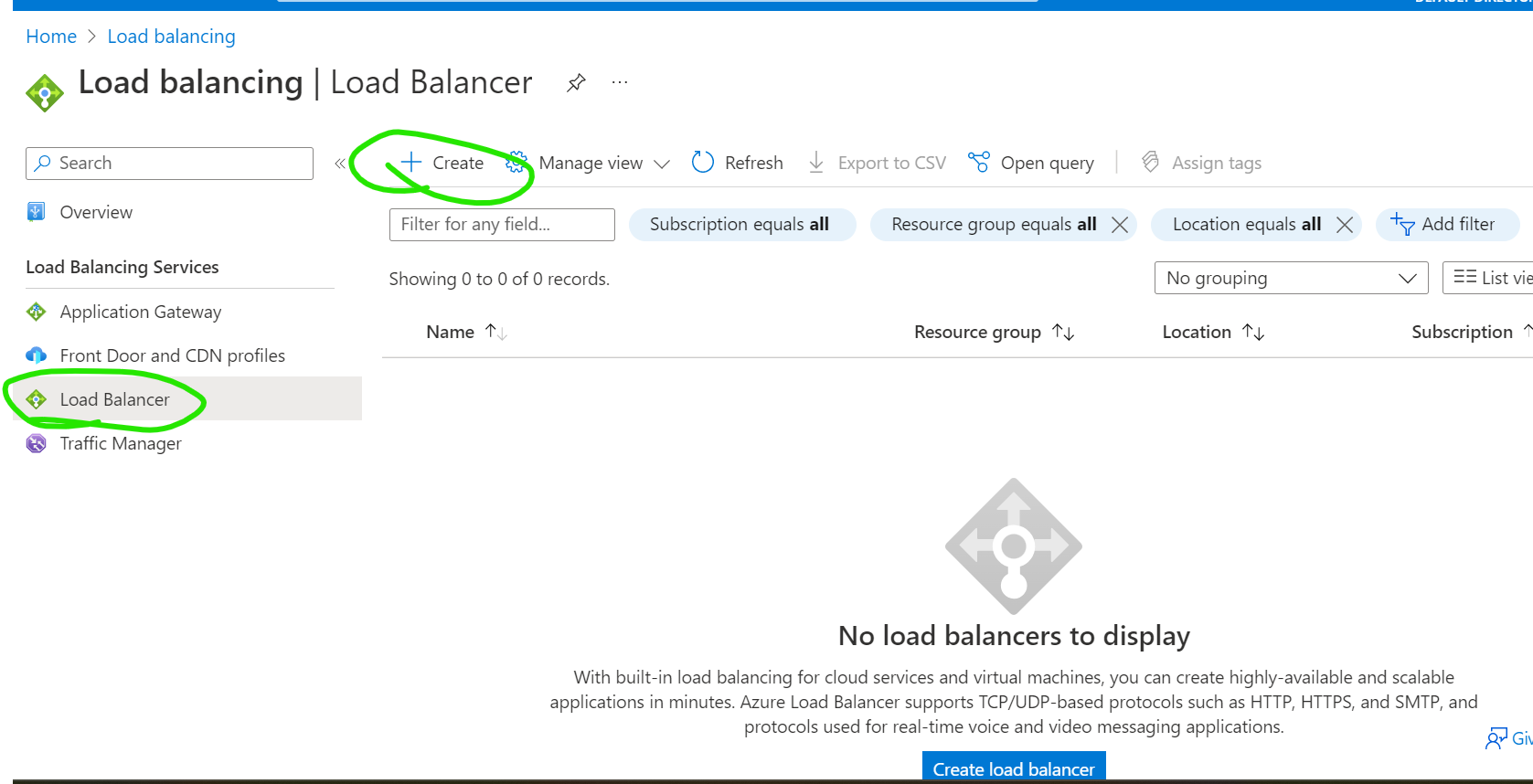Click the Load balancing breadcrumb link
Image resolution: width=1533 pixels, height=784 pixels.
(172, 37)
